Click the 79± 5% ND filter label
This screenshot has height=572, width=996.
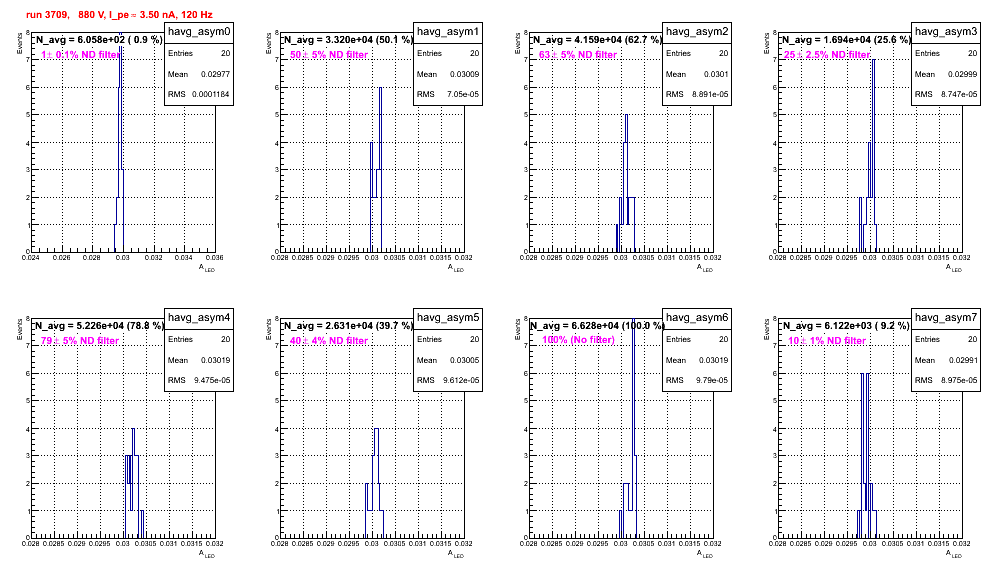click(x=80, y=341)
